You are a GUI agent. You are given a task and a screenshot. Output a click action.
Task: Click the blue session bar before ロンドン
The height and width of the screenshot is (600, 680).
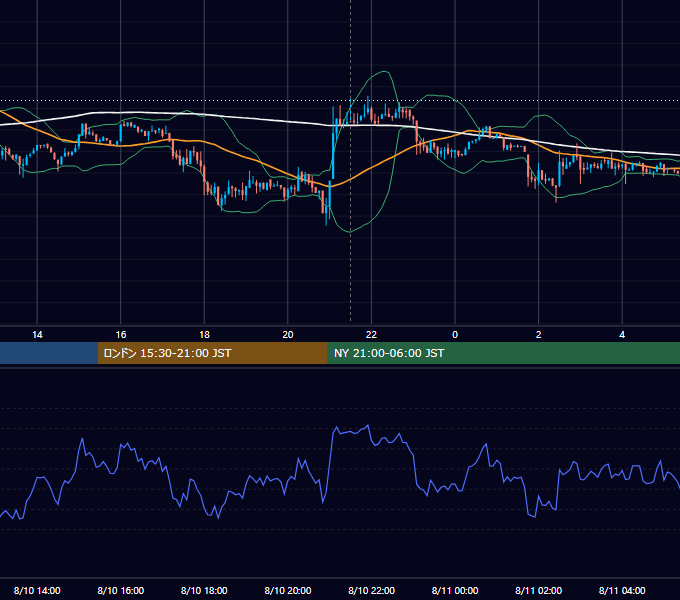click(49, 353)
